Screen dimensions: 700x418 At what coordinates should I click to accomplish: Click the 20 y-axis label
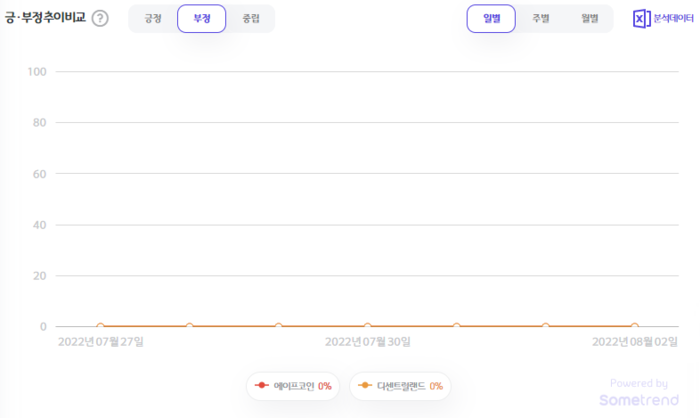pyautogui.click(x=39, y=276)
